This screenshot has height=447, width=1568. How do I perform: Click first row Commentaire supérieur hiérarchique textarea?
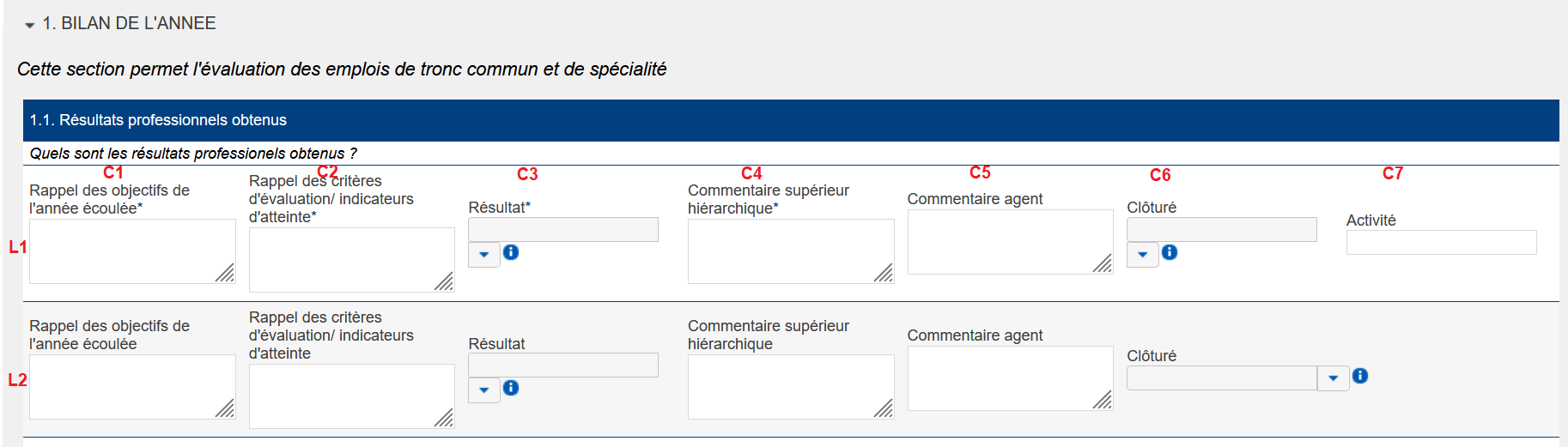point(790,251)
